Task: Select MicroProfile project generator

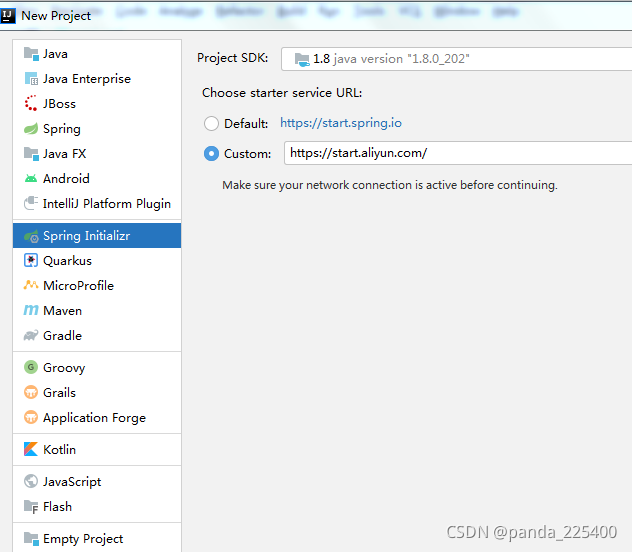Action: (78, 286)
